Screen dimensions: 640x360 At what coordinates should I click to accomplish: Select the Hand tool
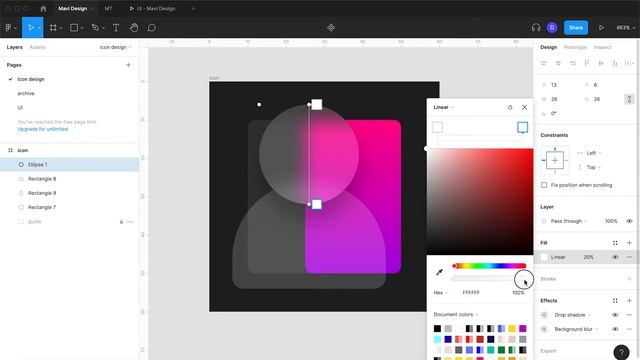click(x=134, y=28)
